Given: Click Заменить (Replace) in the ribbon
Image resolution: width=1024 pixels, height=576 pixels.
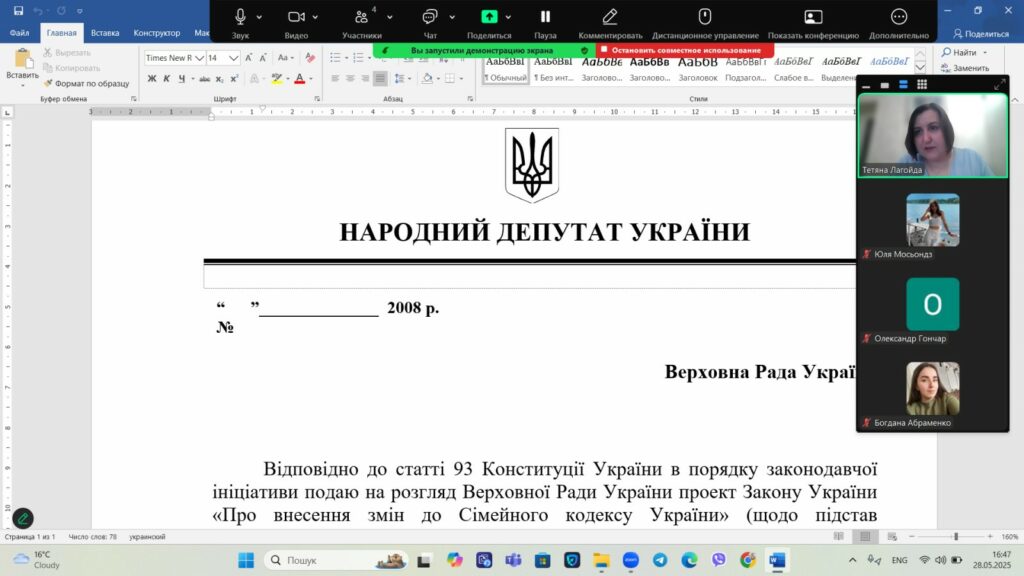Looking at the screenshot, I should point(965,68).
